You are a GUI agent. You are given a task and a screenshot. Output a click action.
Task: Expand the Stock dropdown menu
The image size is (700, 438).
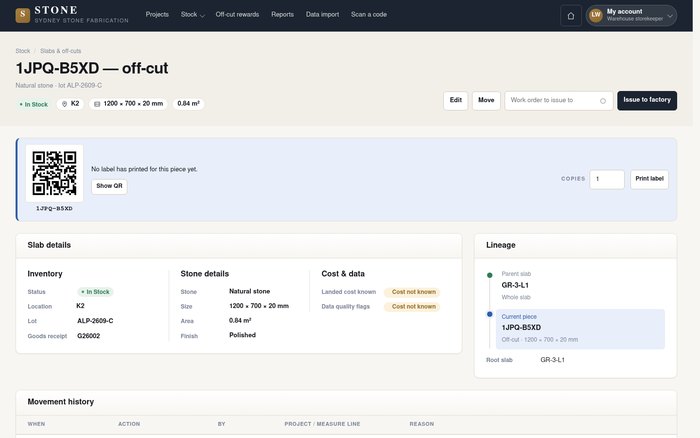(192, 15)
